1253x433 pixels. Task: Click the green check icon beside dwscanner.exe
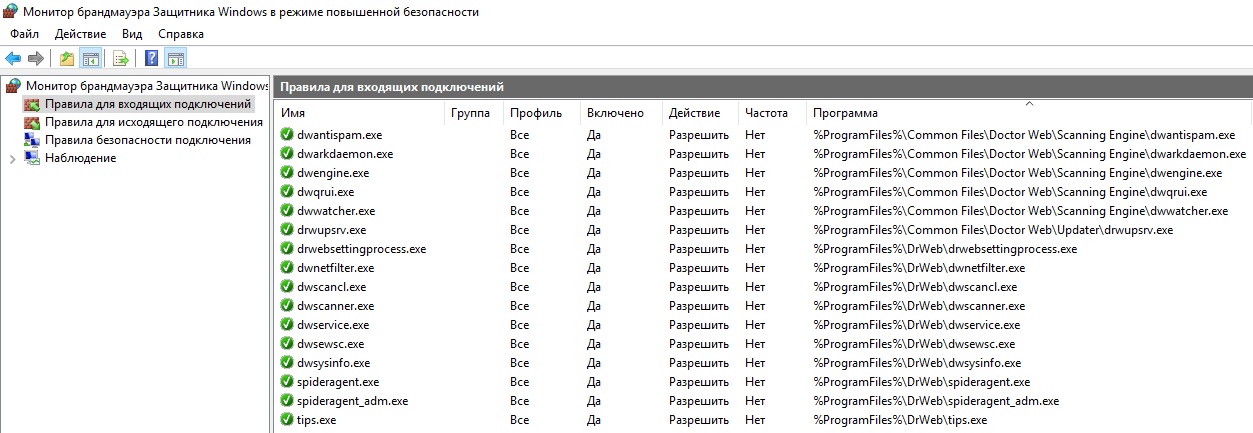point(287,306)
